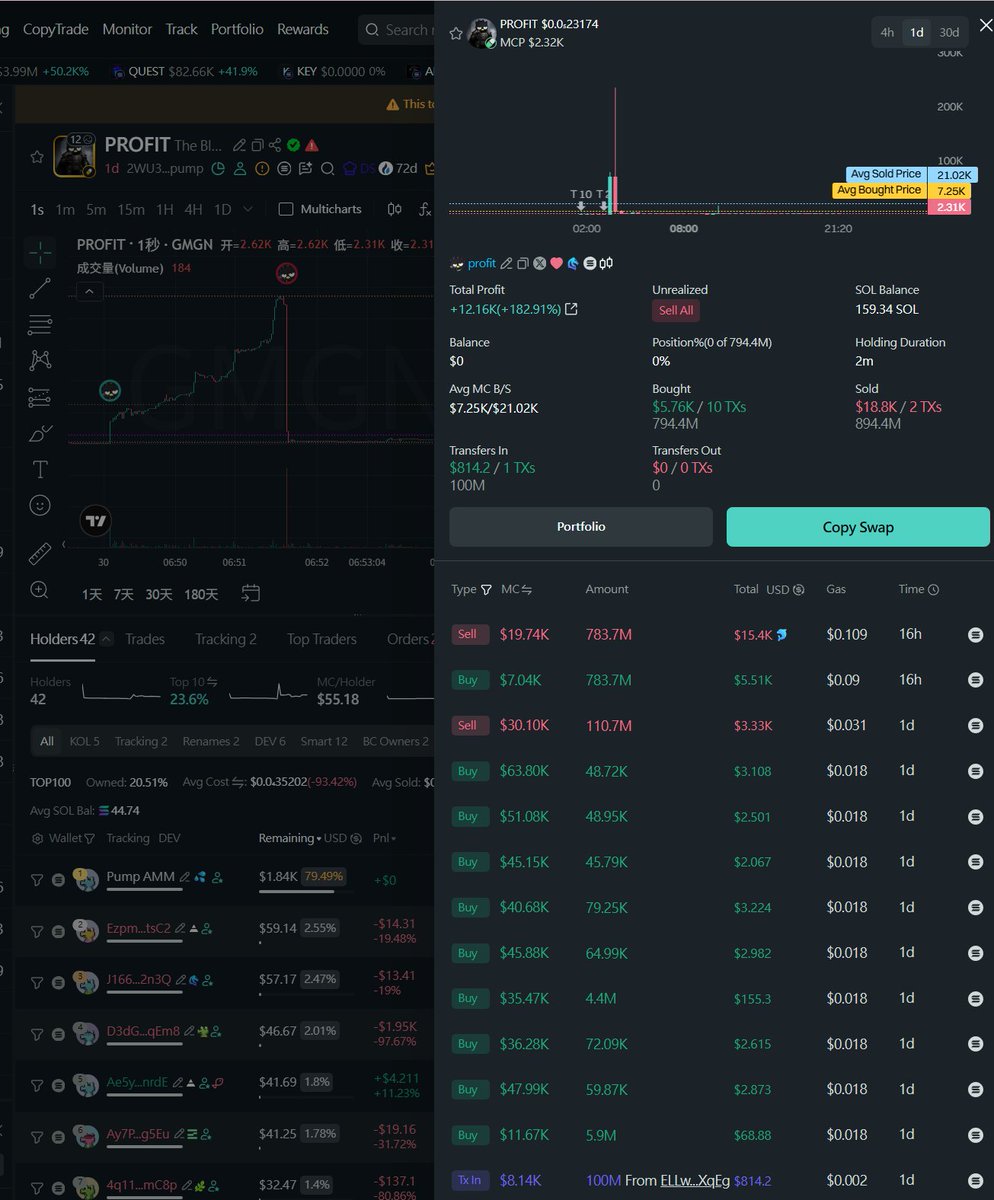The image size is (994, 1200).
Task: Open the emoji sticker tool
Action: tap(40, 505)
